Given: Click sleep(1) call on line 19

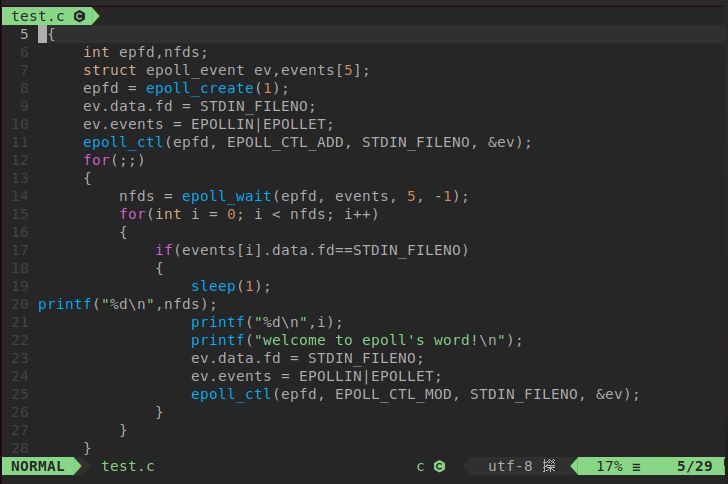Looking at the screenshot, I should (227, 286).
